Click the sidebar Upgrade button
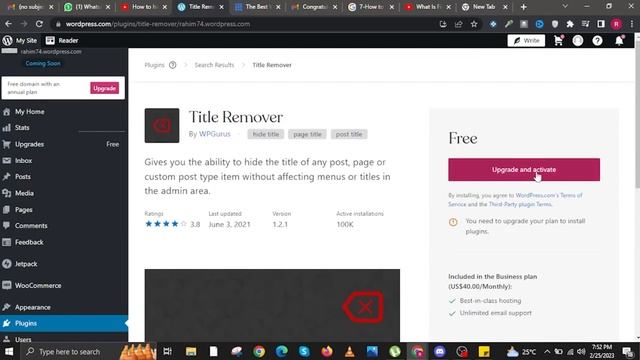640x360 pixels. point(104,88)
